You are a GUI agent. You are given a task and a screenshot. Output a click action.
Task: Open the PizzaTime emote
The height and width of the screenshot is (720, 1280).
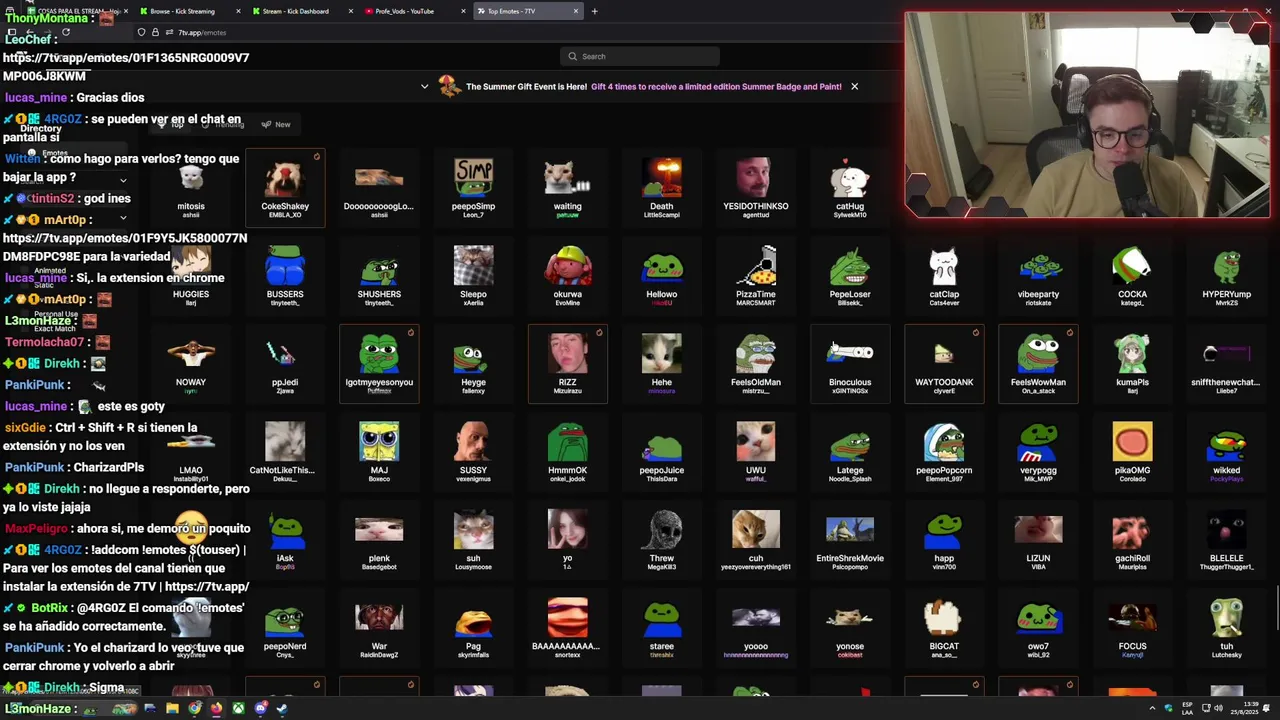click(x=756, y=276)
